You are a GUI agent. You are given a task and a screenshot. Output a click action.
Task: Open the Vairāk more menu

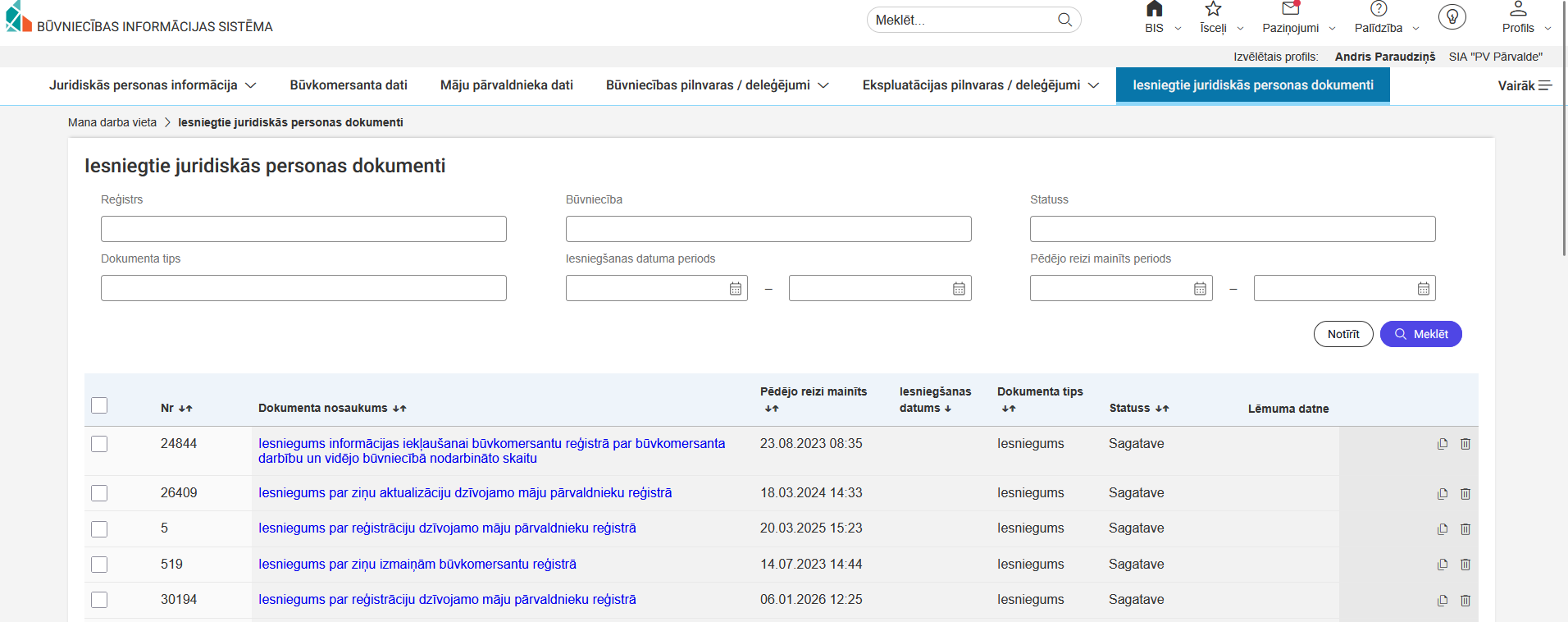pyautogui.click(x=1524, y=86)
